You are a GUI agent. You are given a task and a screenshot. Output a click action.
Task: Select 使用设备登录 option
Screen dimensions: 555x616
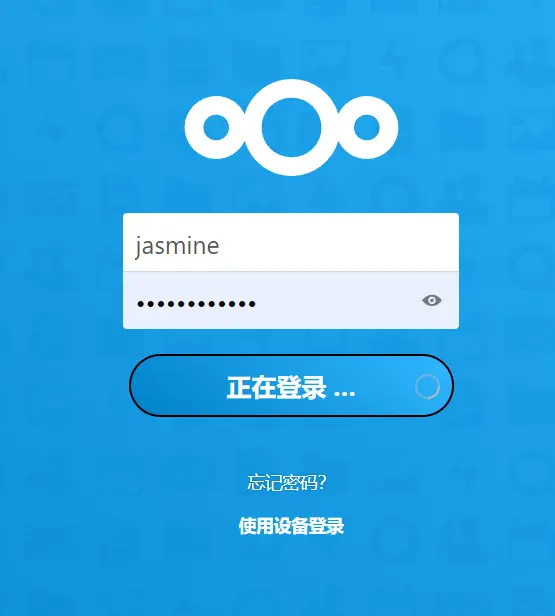(291, 526)
